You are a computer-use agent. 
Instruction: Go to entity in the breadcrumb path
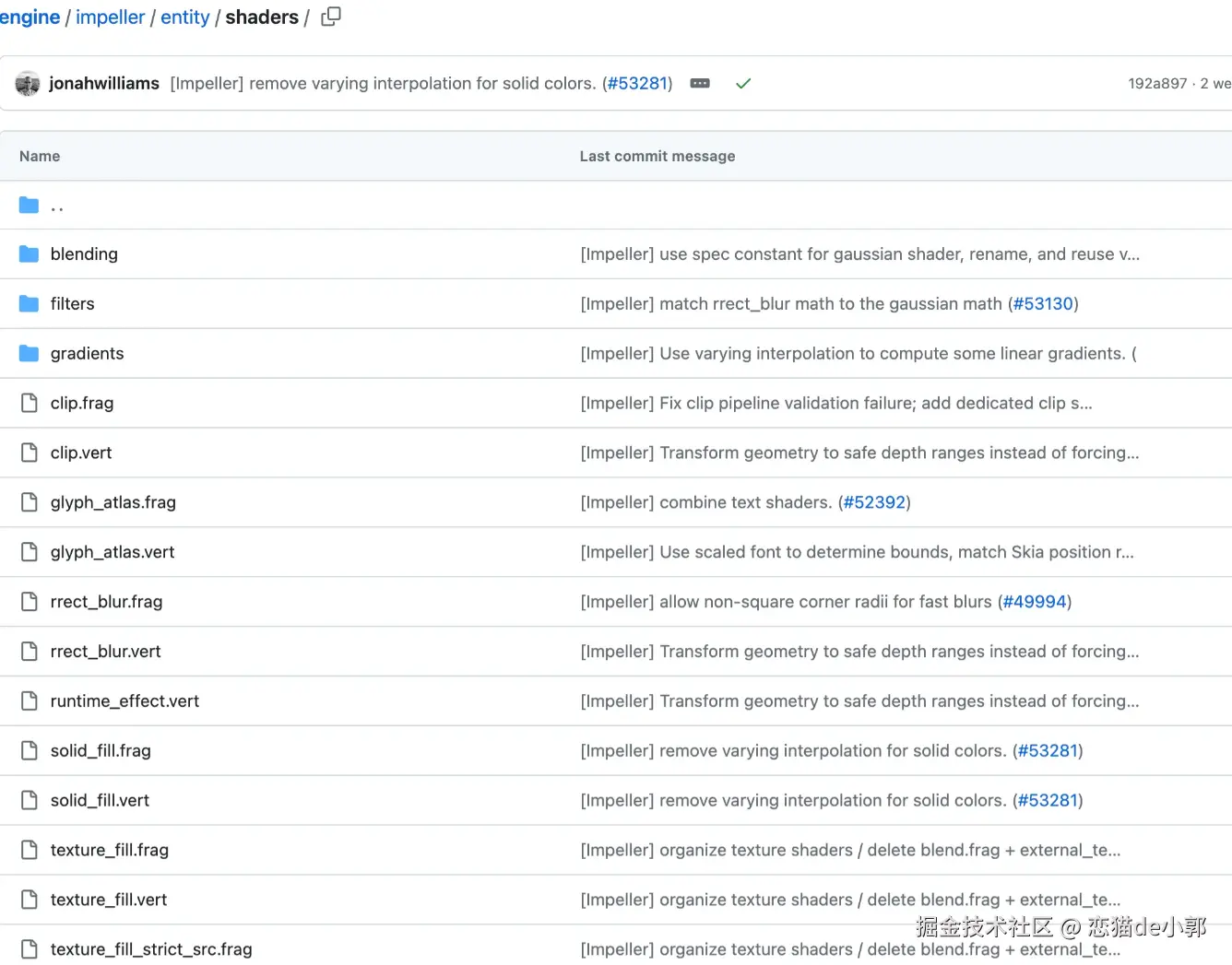click(x=185, y=18)
